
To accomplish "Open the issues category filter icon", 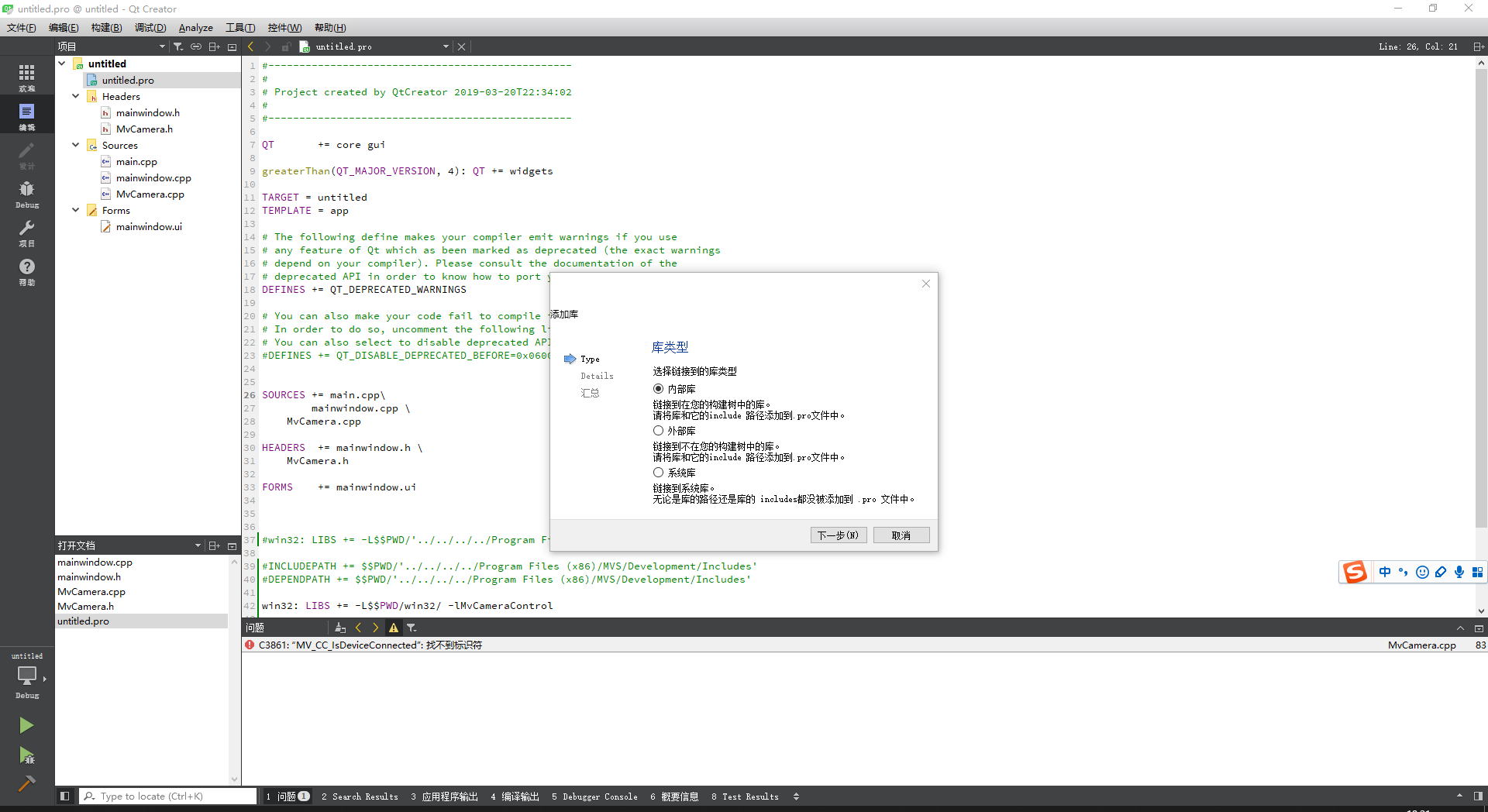I will click(412, 628).
